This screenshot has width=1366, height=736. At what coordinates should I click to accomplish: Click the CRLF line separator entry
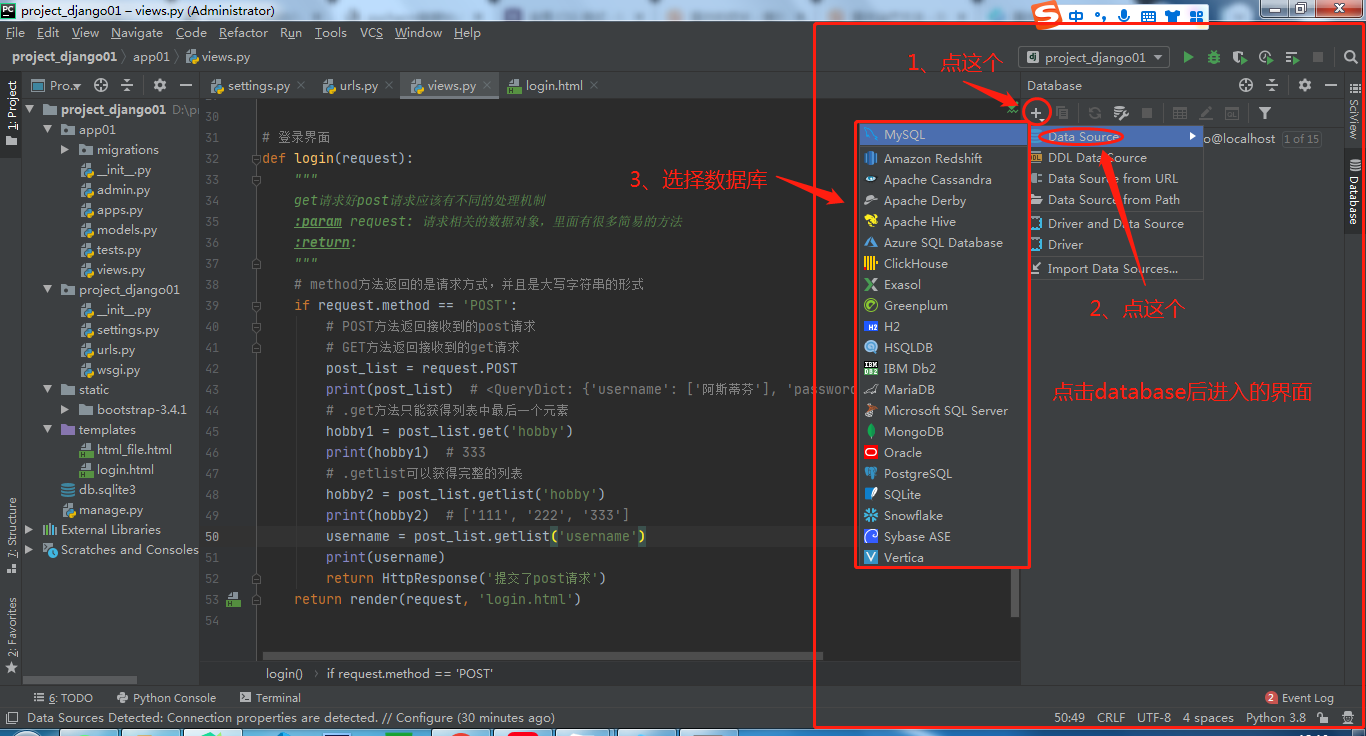click(x=1110, y=718)
